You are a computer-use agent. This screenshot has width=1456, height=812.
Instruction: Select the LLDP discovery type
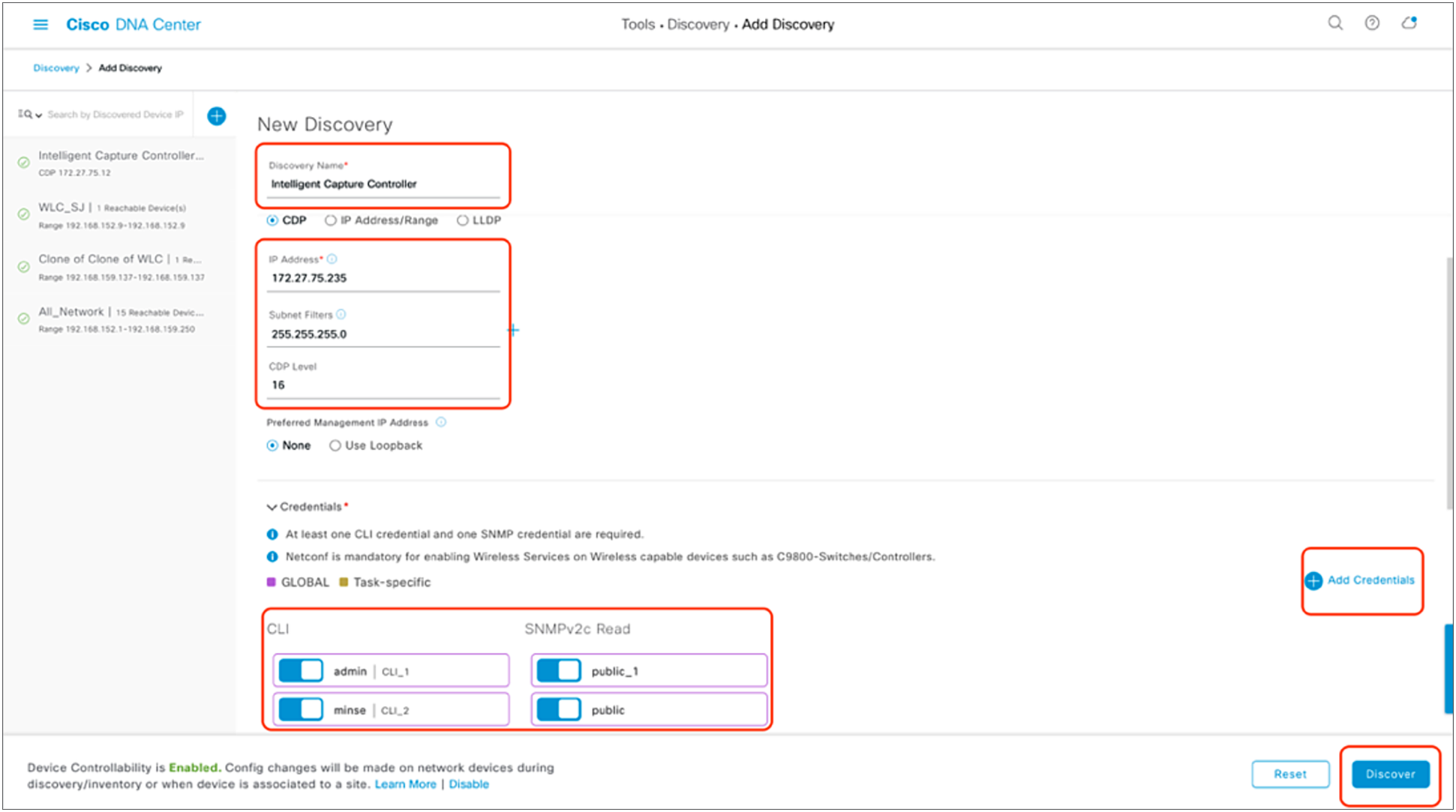462,220
